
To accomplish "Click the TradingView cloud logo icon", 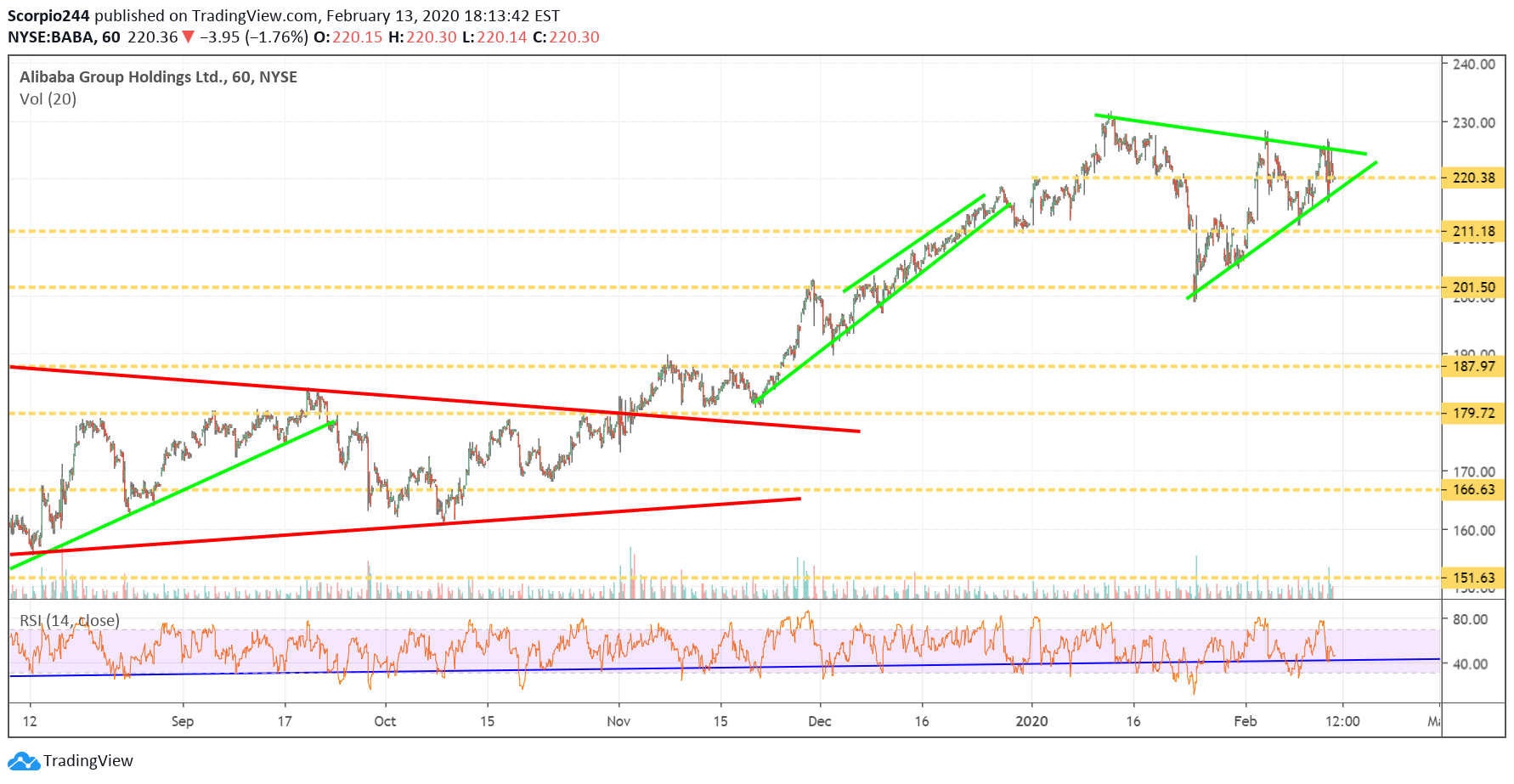I will tap(24, 761).
